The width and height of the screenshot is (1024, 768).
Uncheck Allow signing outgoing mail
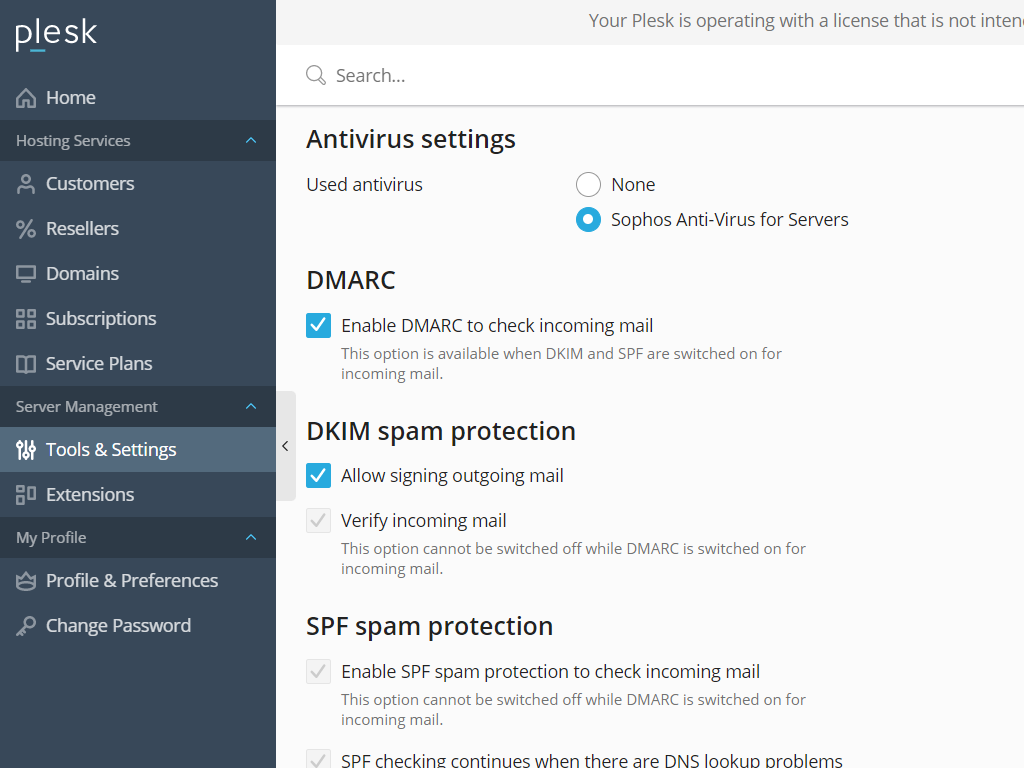[x=319, y=475]
